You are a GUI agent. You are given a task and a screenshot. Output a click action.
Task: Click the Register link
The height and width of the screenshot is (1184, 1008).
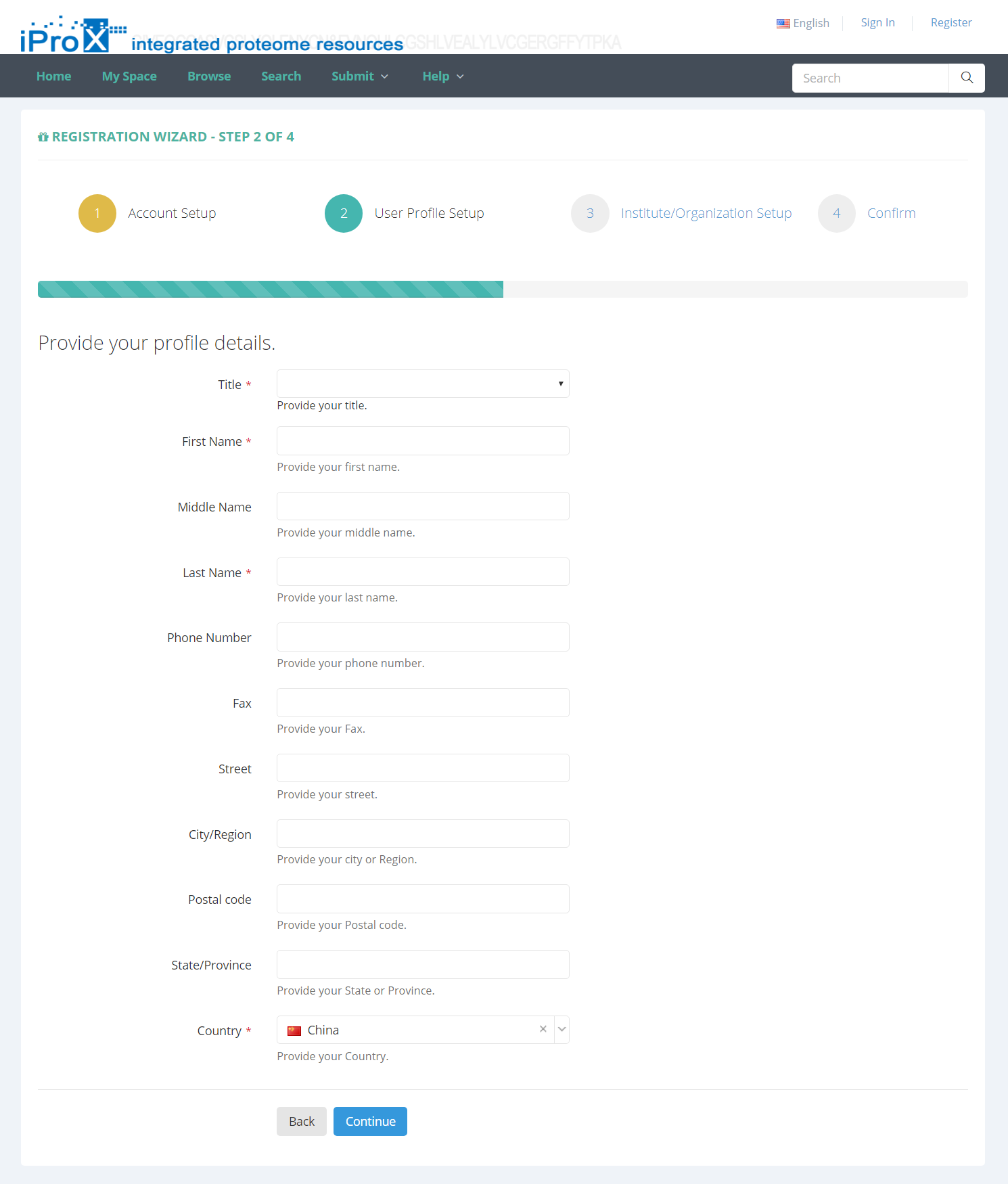coord(951,22)
